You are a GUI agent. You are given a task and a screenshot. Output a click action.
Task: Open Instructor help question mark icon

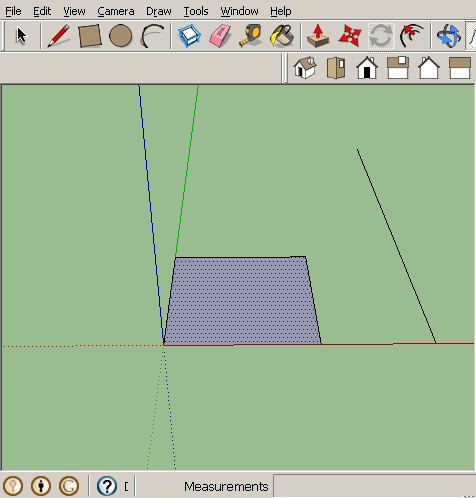pos(107,486)
